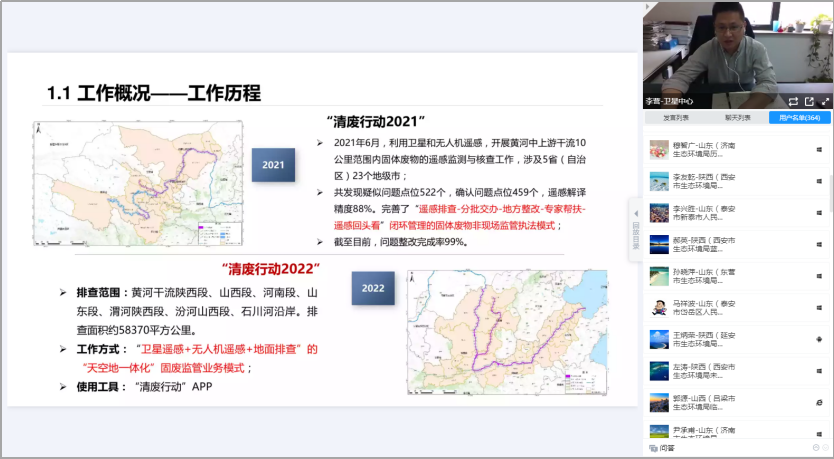This screenshot has width=834, height=459.
Task: Click IE browser icon beside 郭源-山西
Action: click(818, 401)
